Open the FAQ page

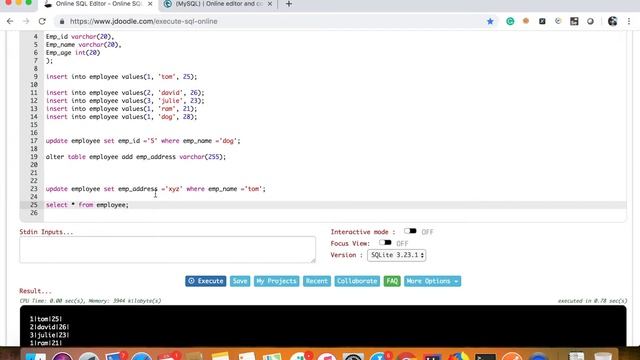coord(392,281)
